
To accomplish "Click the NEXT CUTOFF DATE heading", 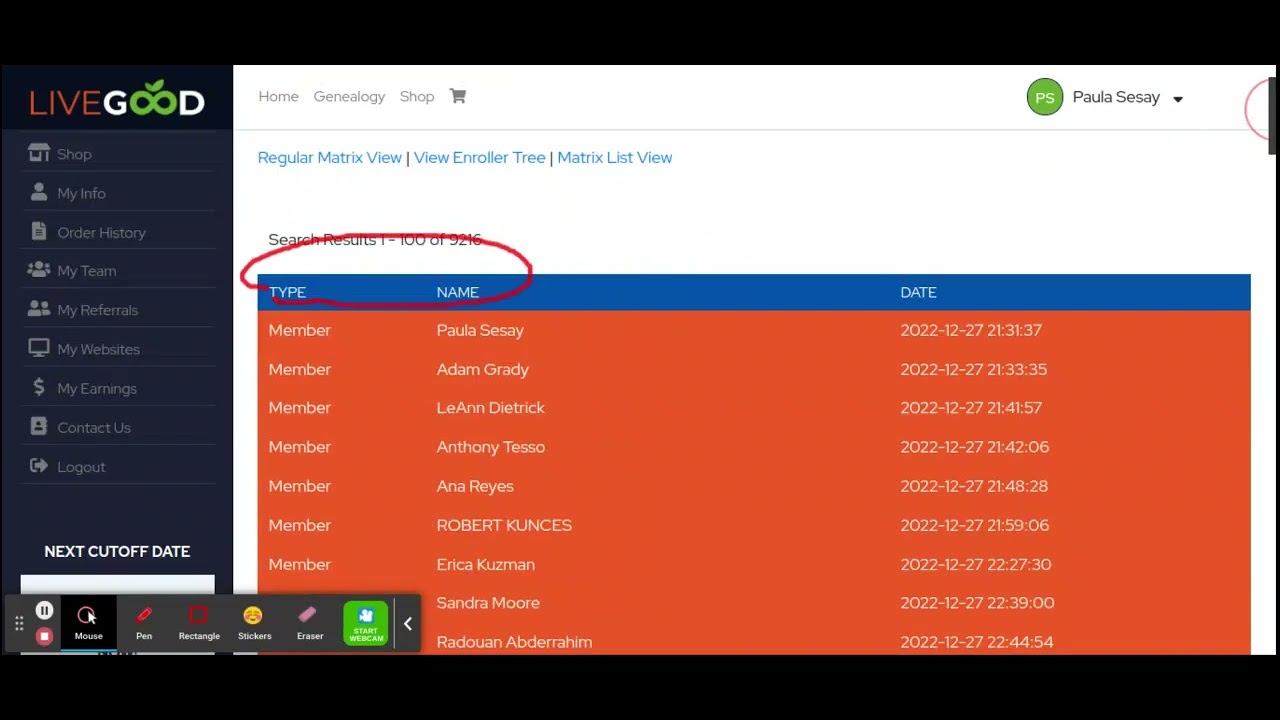I will point(117,551).
